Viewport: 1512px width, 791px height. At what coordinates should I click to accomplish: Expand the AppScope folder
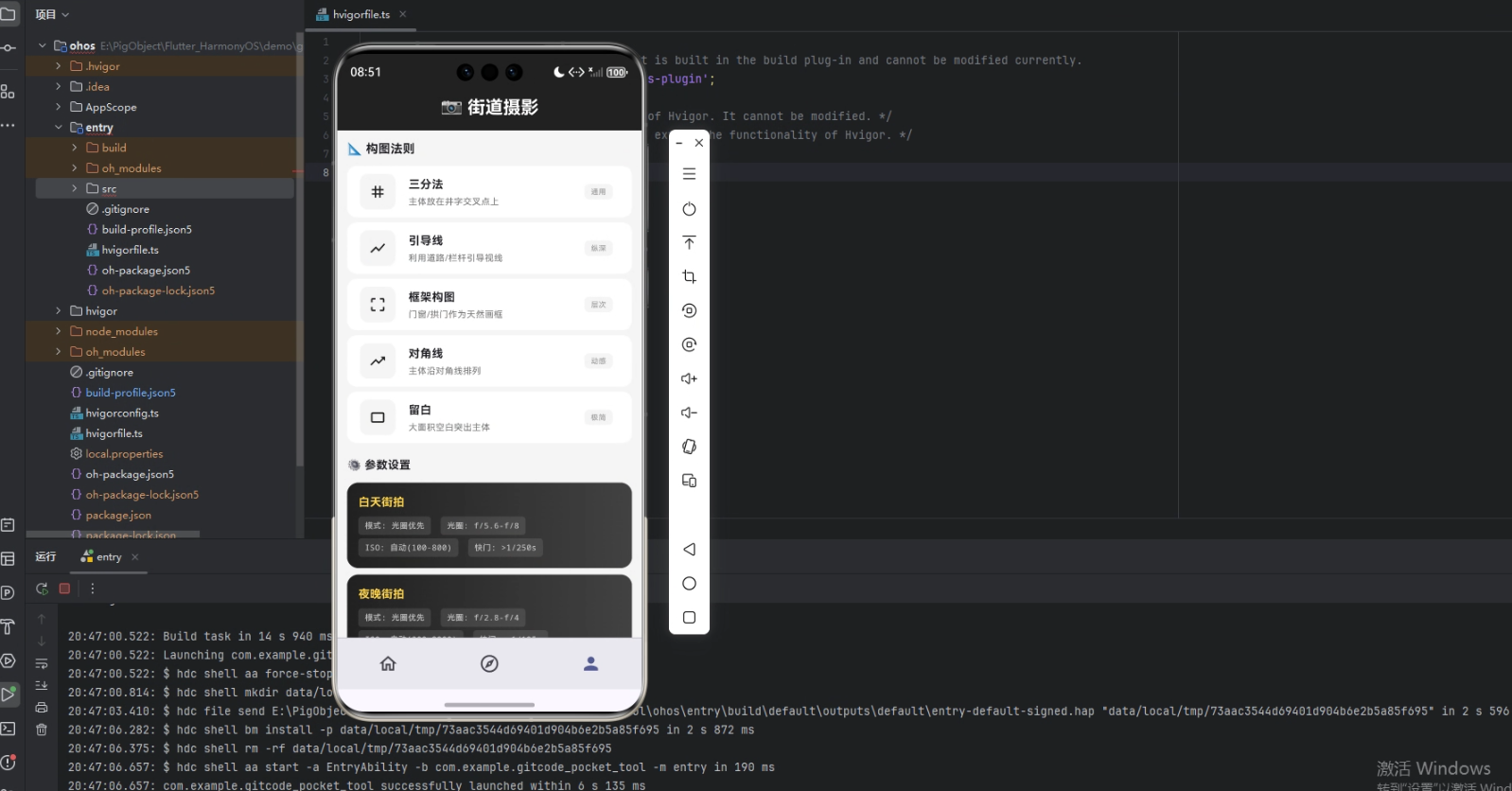[59, 107]
